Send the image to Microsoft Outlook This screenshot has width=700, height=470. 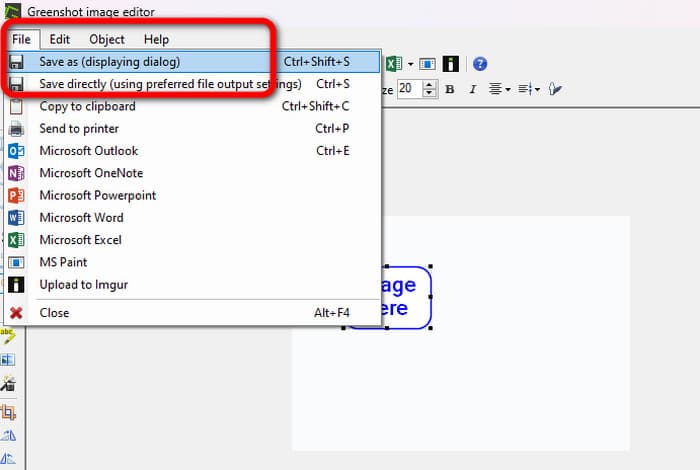click(x=192, y=151)
